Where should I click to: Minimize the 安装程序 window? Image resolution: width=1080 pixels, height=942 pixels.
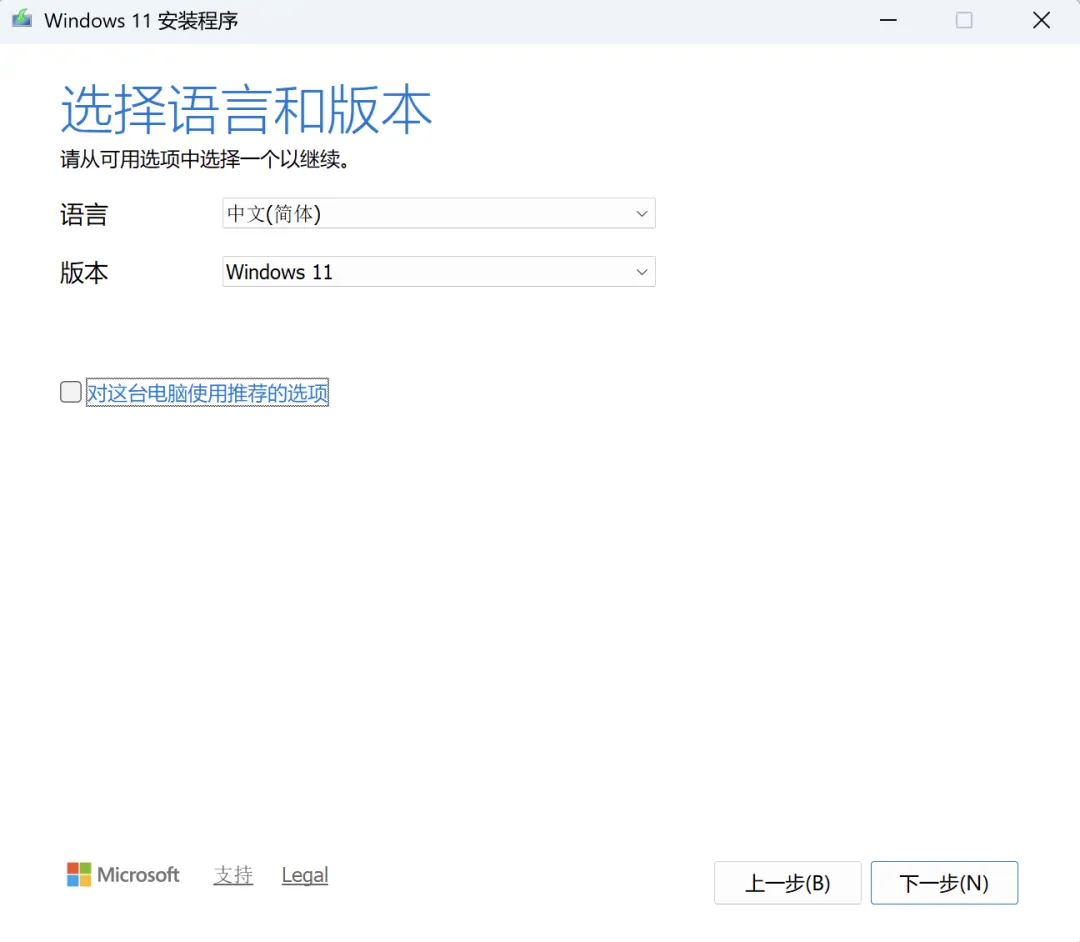[x=888, y=19]
